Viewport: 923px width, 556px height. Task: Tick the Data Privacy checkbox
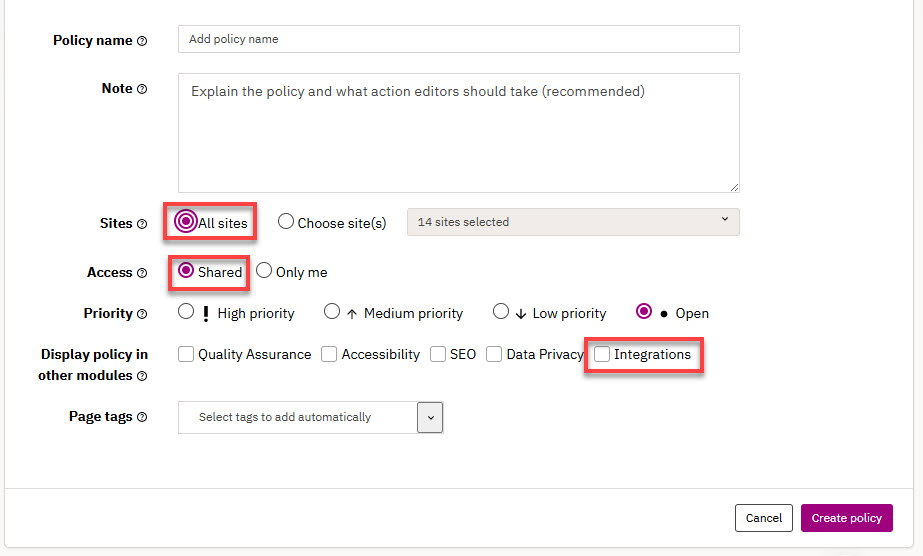tap(494, 354)
